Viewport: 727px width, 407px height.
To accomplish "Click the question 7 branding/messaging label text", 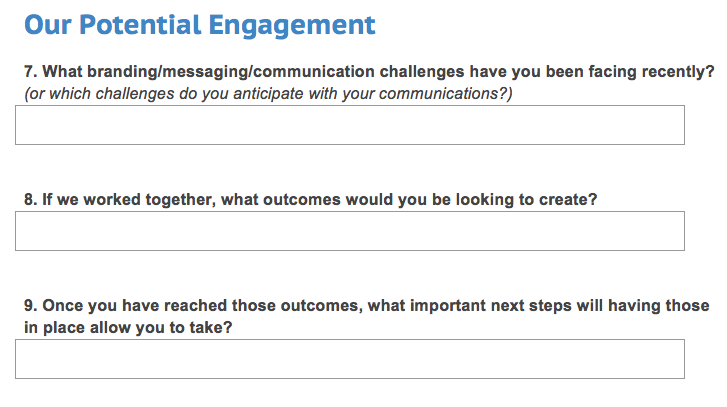I will point(368,73).
